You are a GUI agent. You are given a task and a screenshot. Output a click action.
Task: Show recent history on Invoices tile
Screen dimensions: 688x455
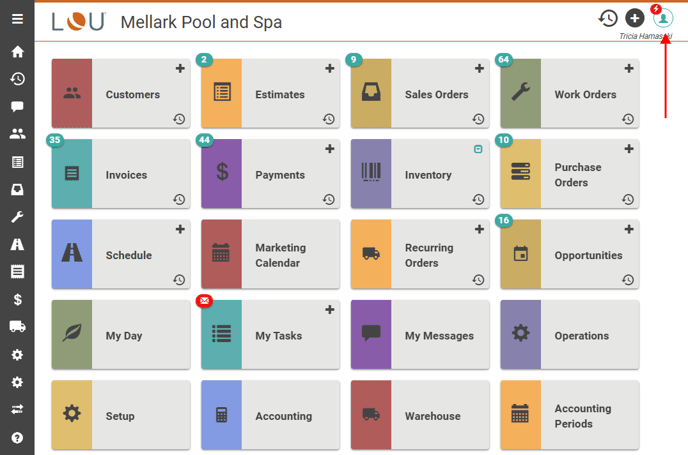[x=179, y=199]
